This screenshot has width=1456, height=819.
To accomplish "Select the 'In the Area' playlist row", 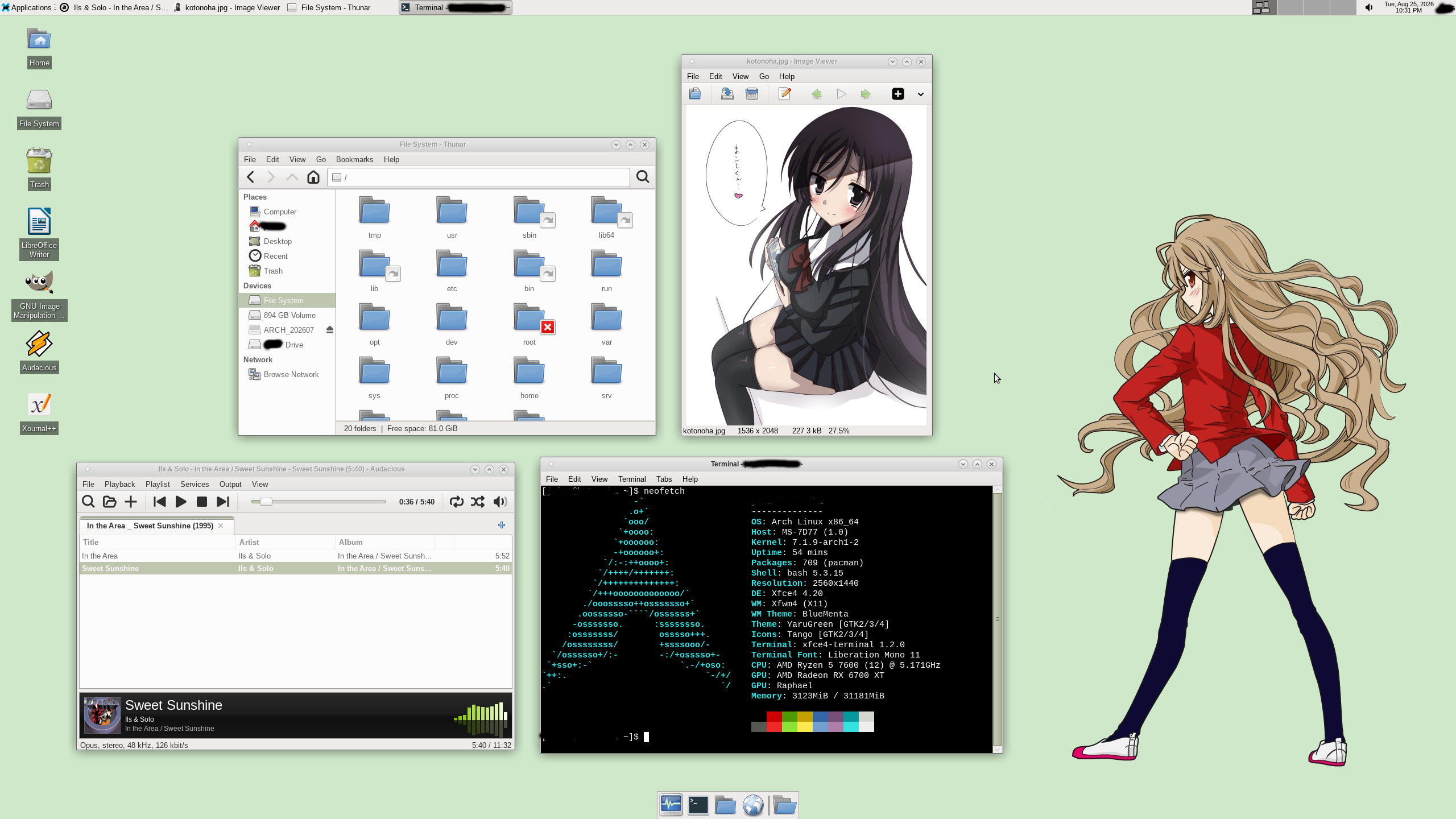I will tap(296, 556).
